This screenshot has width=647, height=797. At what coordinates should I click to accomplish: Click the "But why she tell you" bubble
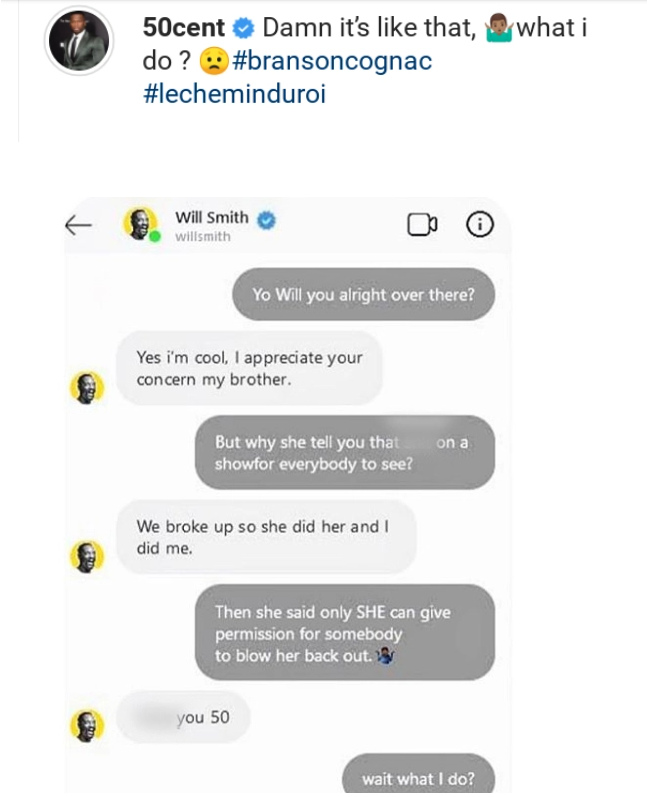344,453
